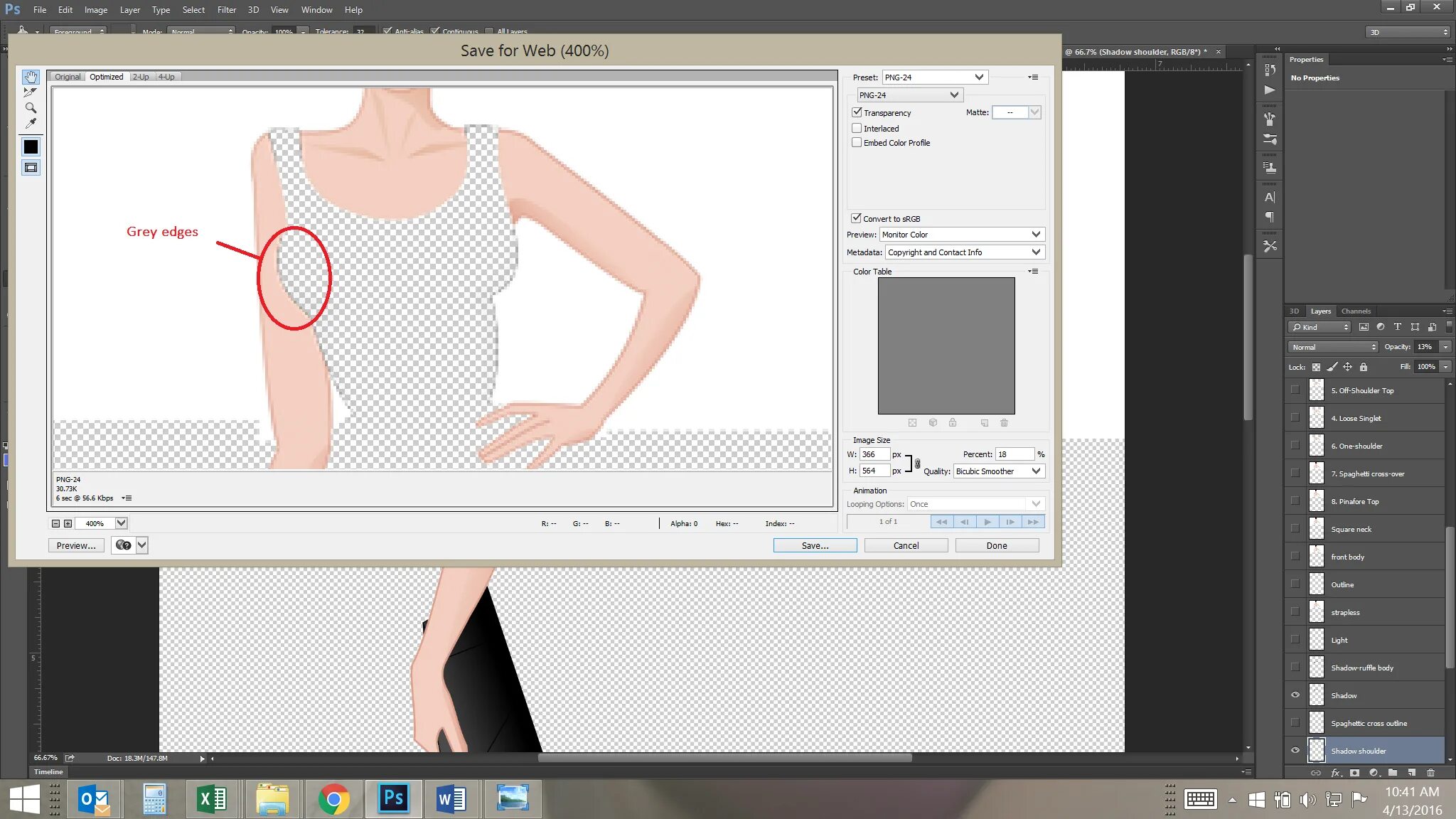Click browser preview globe icon
The image size is (1456, 819).
123,545
